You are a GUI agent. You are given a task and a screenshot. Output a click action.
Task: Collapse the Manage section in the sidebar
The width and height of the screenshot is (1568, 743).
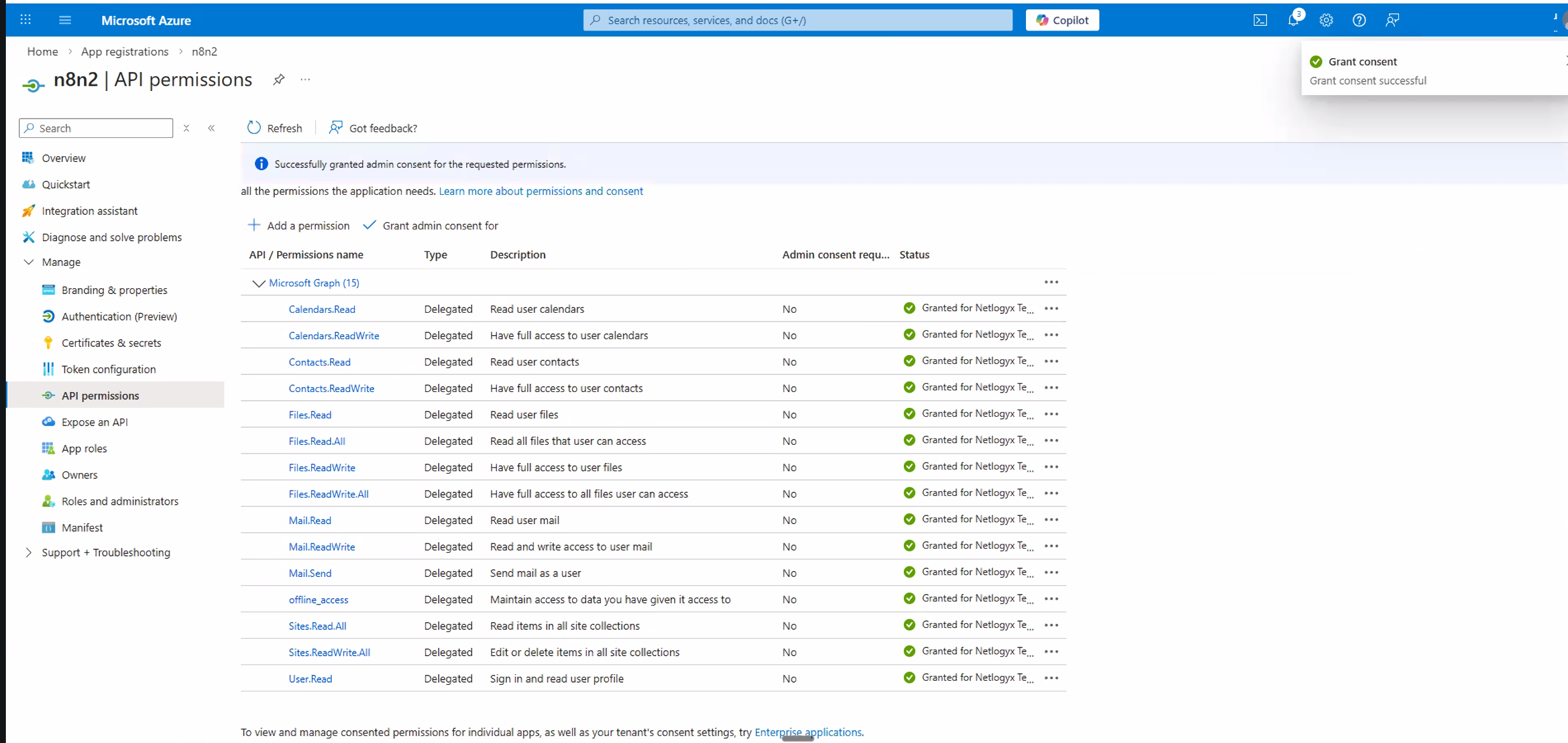tap(29, 262)
